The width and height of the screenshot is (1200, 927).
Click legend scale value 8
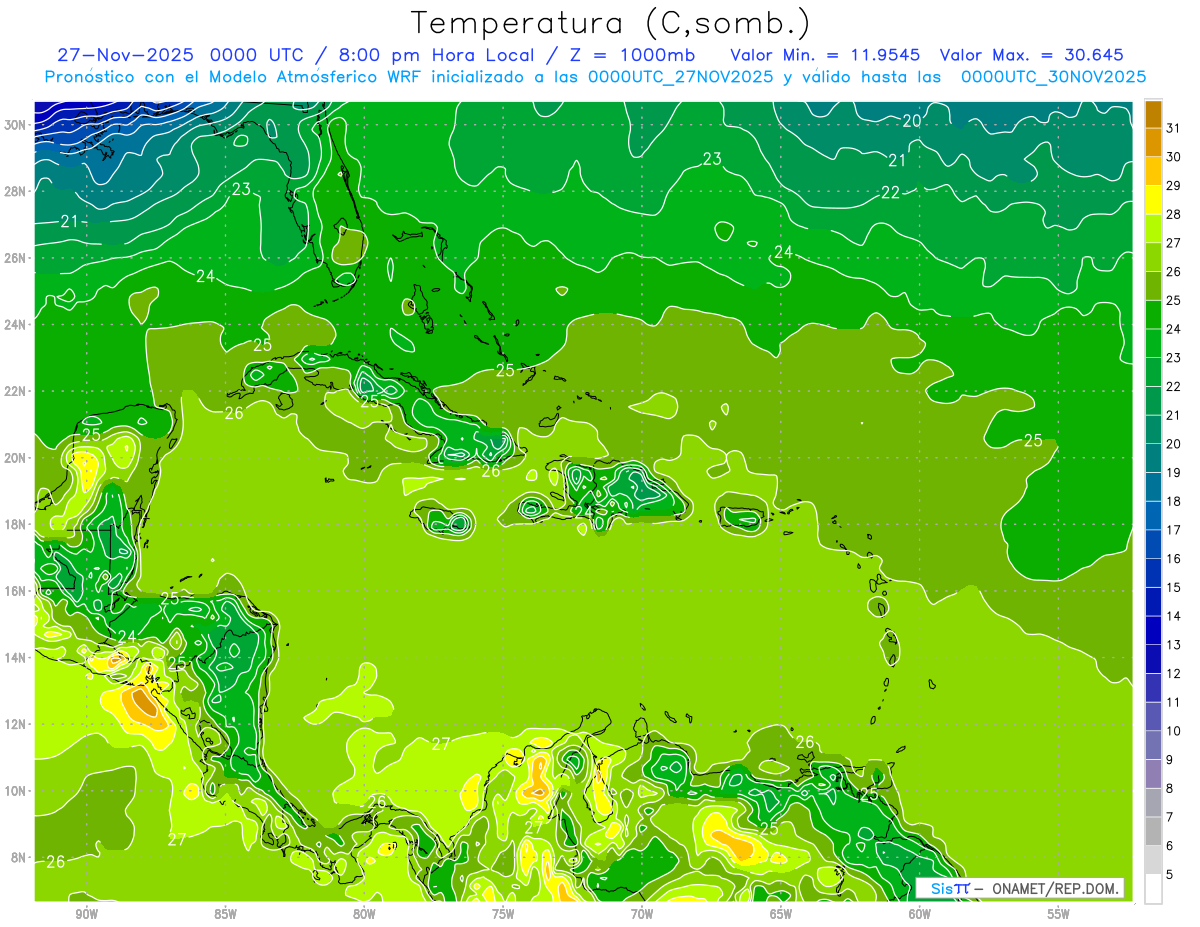tap(1170, 789)
